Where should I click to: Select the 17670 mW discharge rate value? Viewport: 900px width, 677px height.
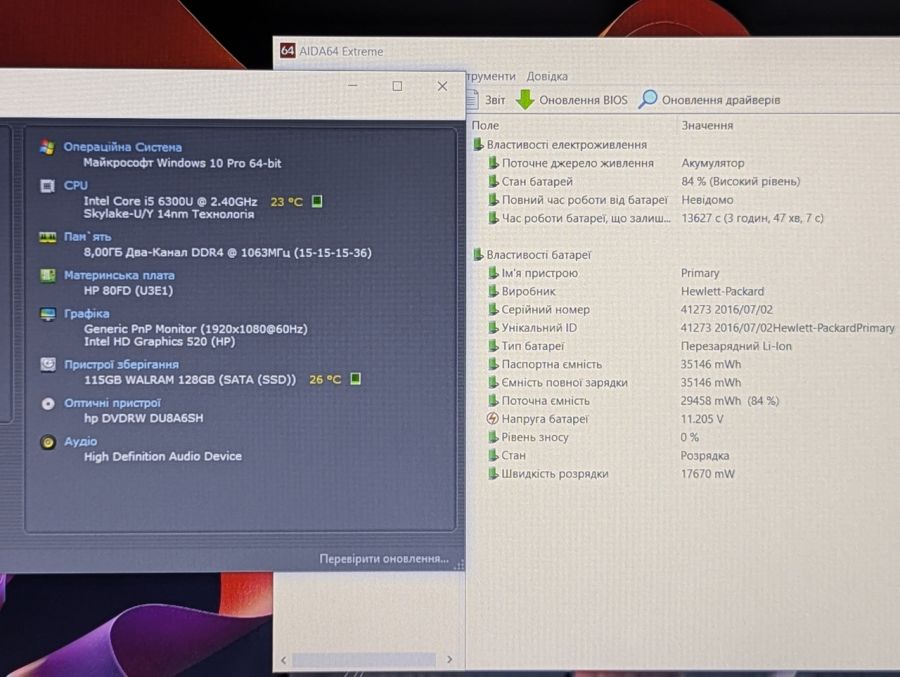(707, 473)
